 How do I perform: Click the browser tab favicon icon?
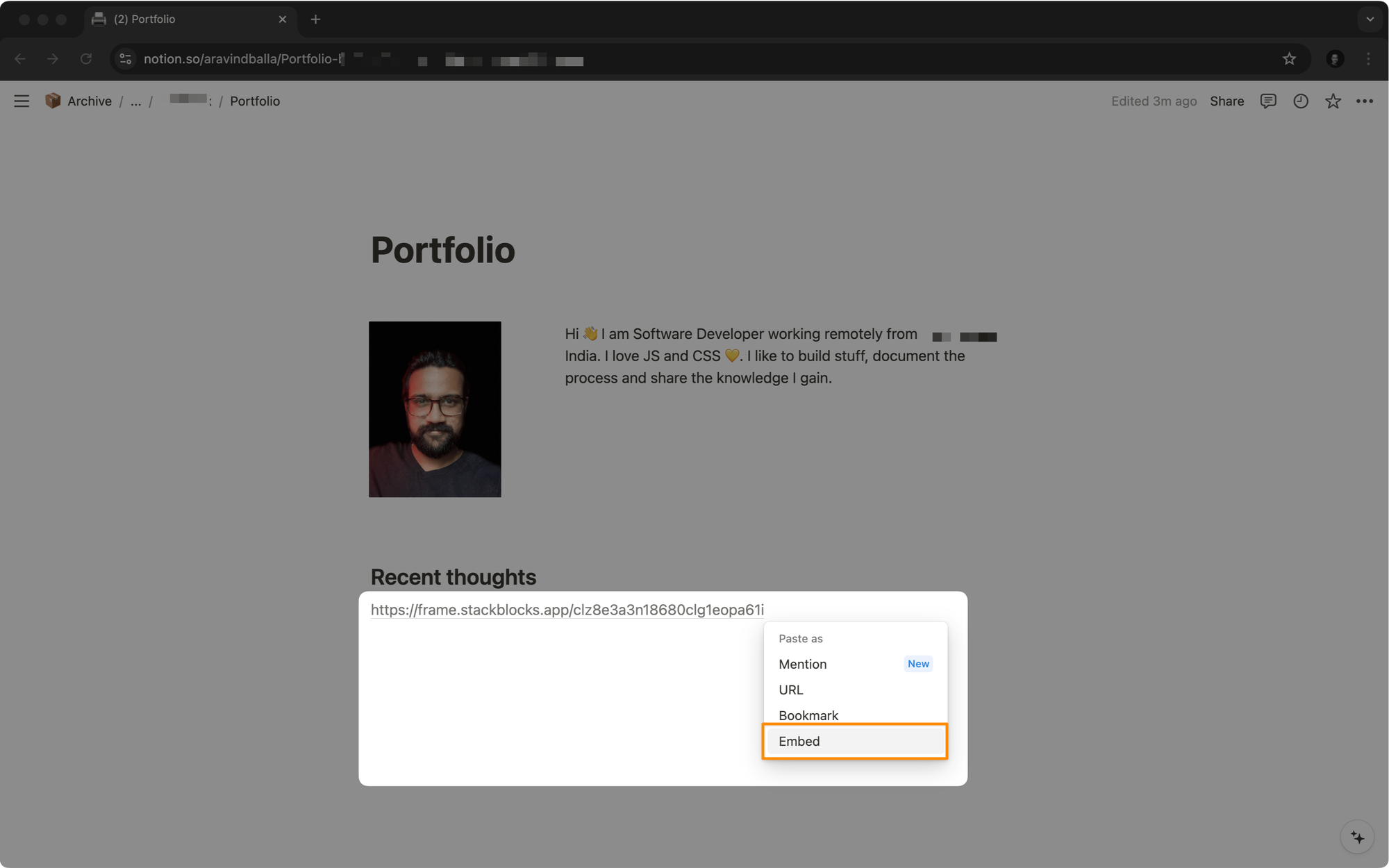click(99, 18)
